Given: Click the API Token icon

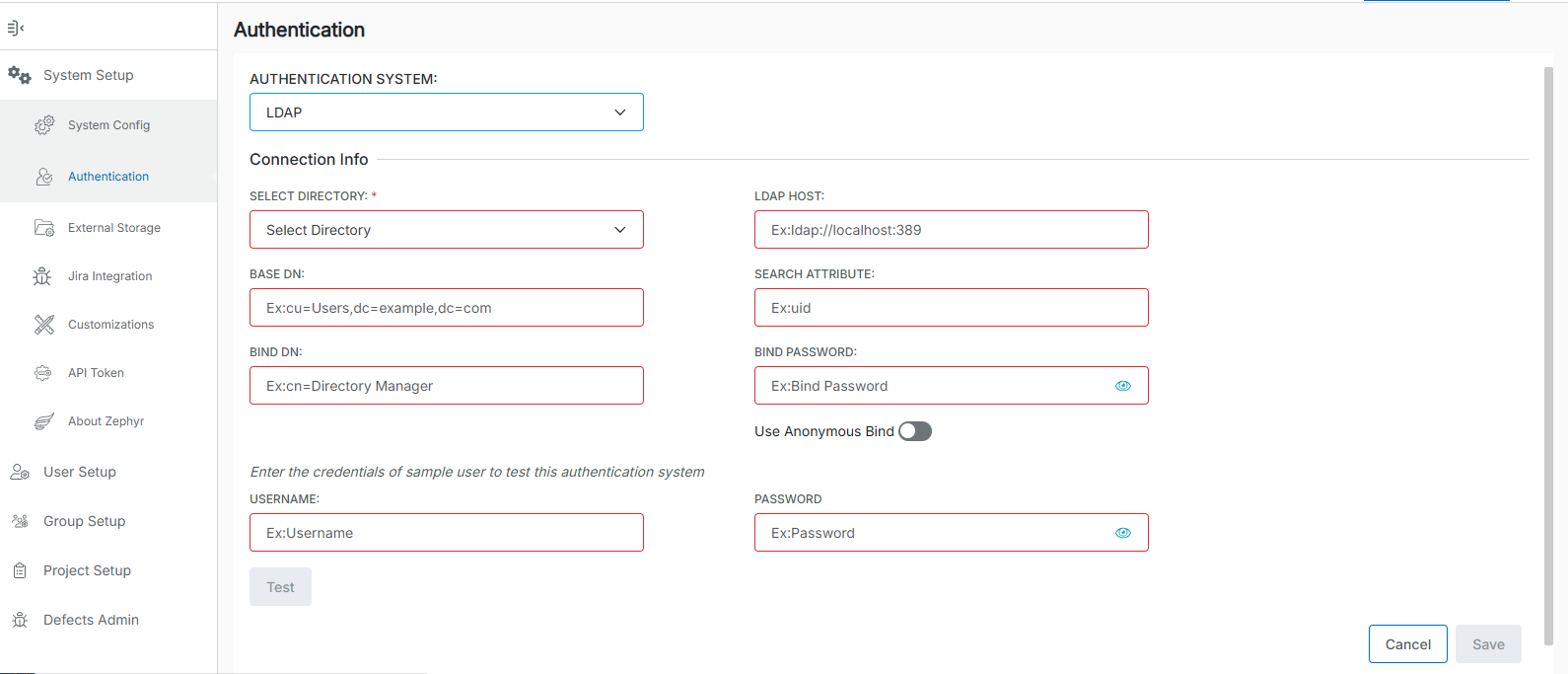Looking at the screenshot, I should [43, 373].
